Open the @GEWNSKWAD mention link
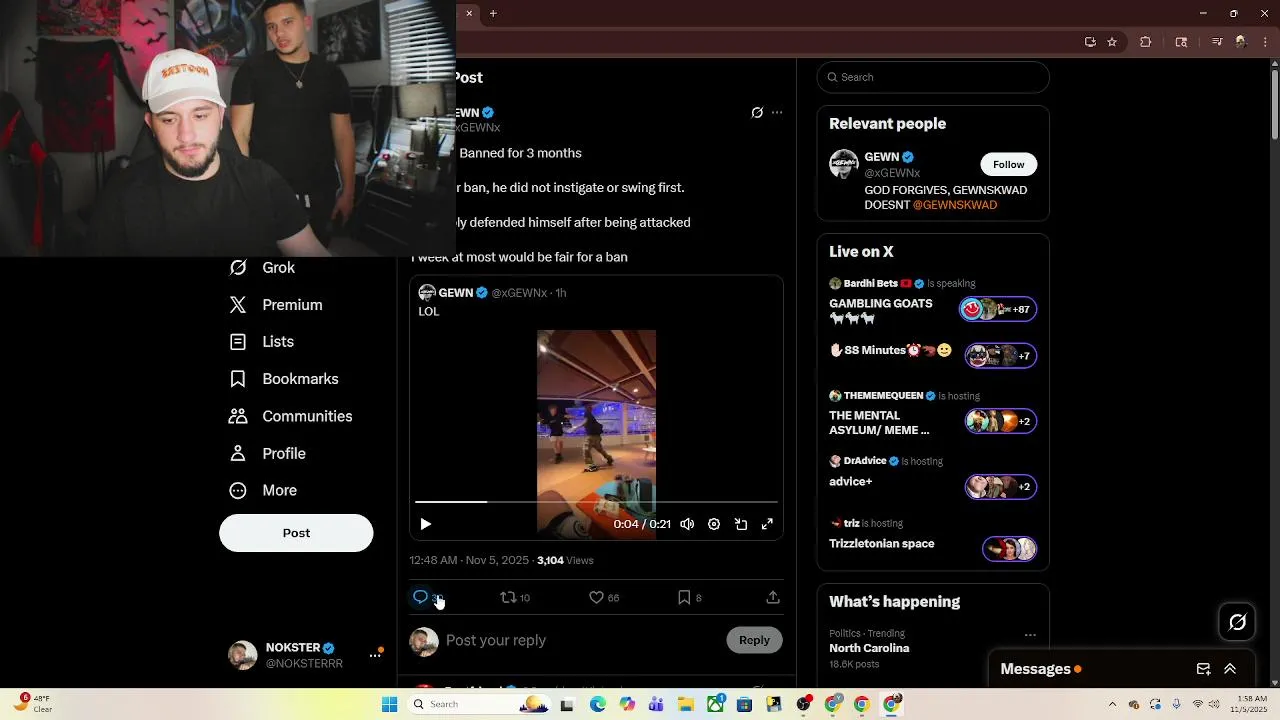 (955, 205)
